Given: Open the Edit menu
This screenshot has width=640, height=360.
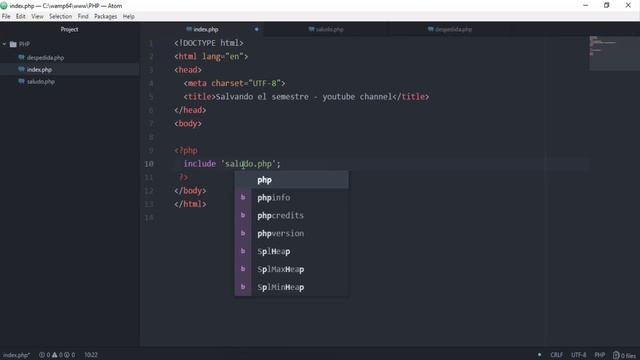Looking at the screenshot, I should 20,16.
